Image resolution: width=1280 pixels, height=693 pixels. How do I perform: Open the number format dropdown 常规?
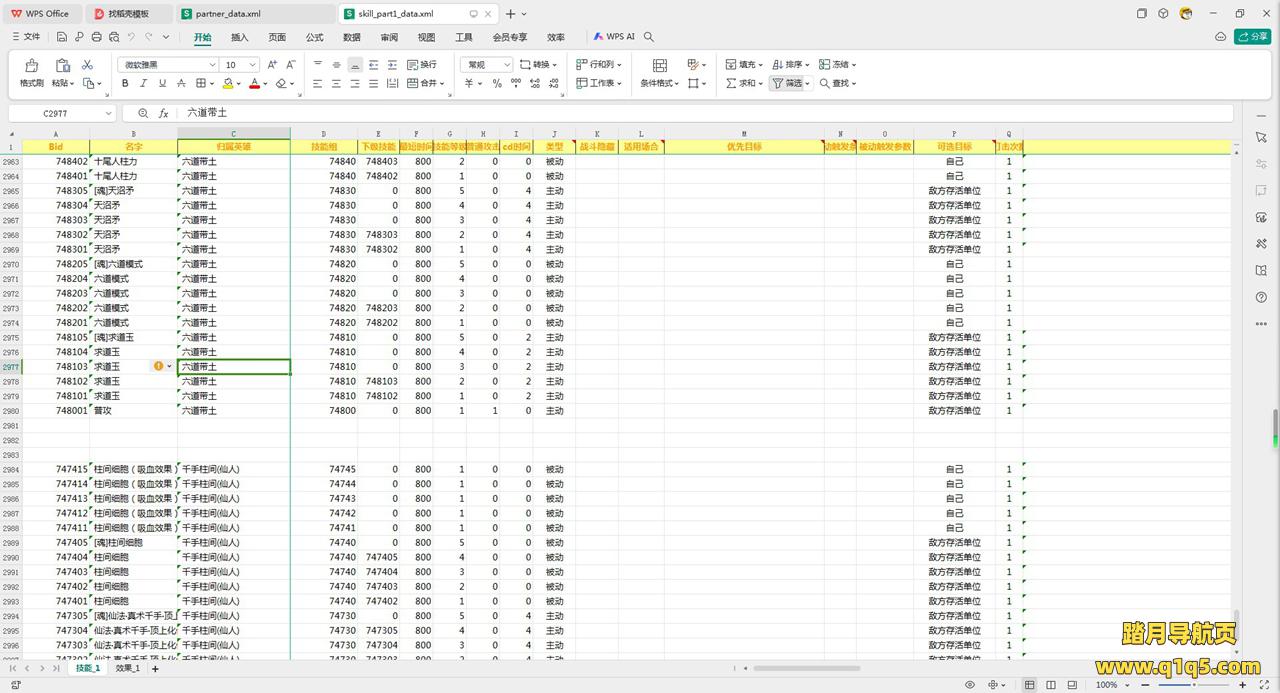[486, 65]
